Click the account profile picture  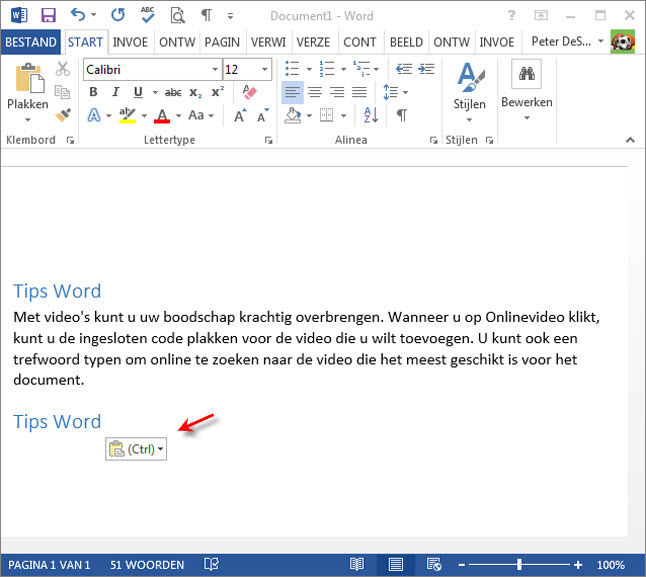pyautogui.click(x=623, y=42)
